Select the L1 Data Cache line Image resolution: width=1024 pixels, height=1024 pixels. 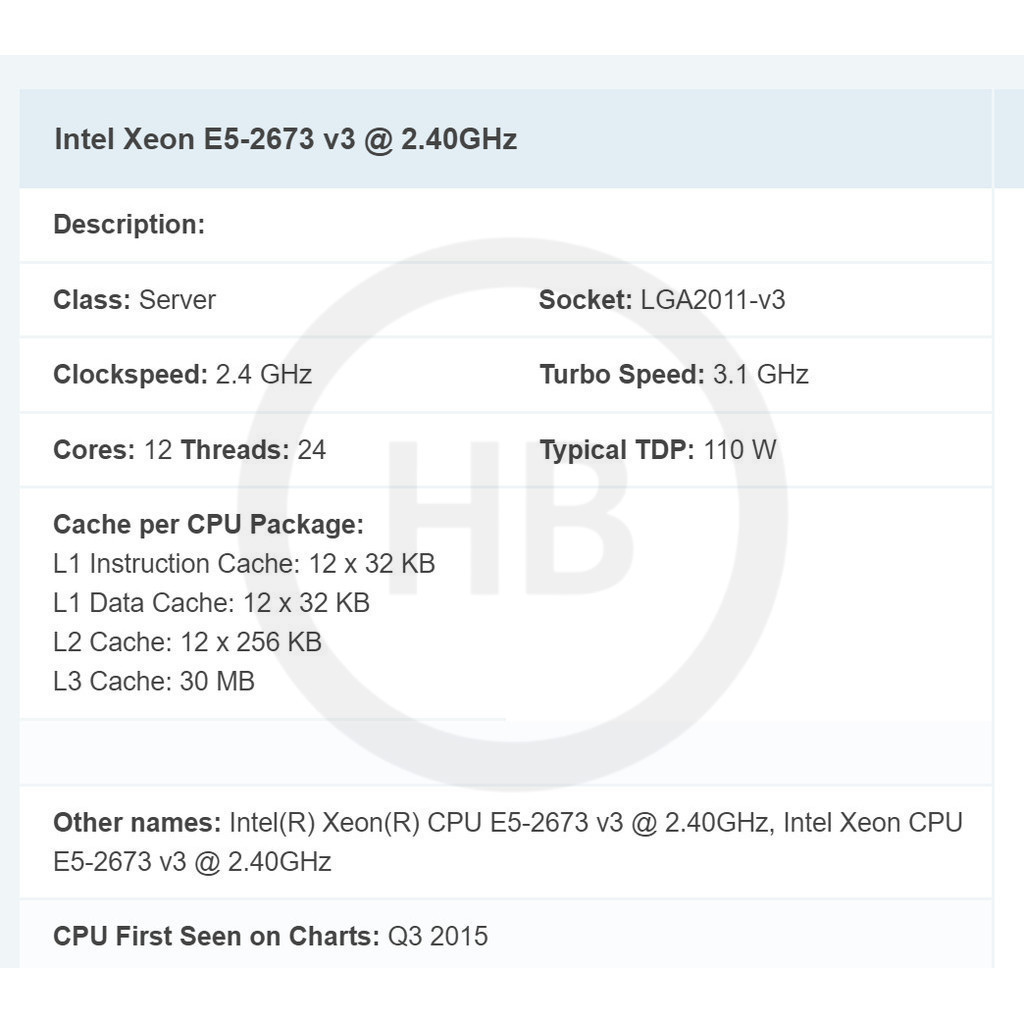pyautogui.click(x=211, y=603)
